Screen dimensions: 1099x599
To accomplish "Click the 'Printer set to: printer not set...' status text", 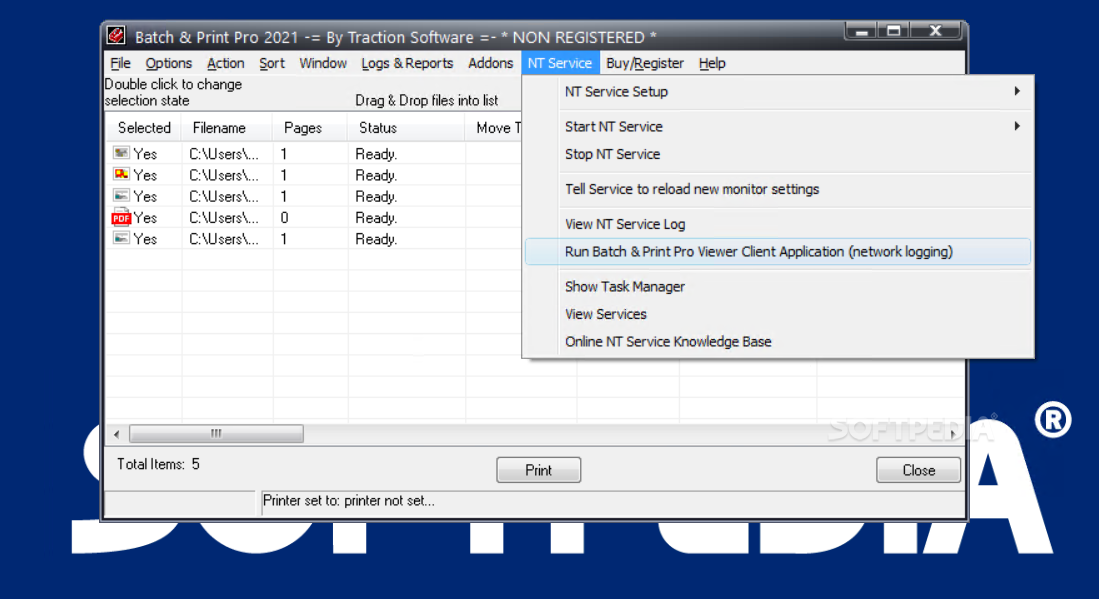I will point(348,501).
